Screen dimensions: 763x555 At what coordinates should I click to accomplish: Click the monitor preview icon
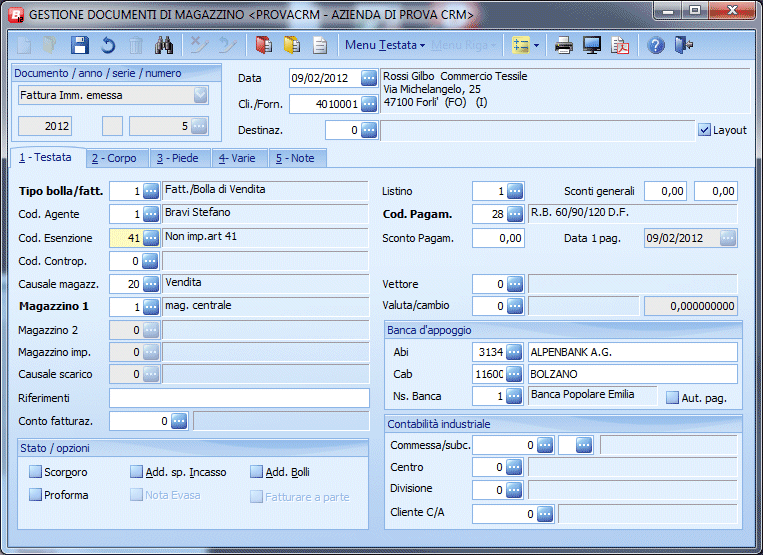592,45
